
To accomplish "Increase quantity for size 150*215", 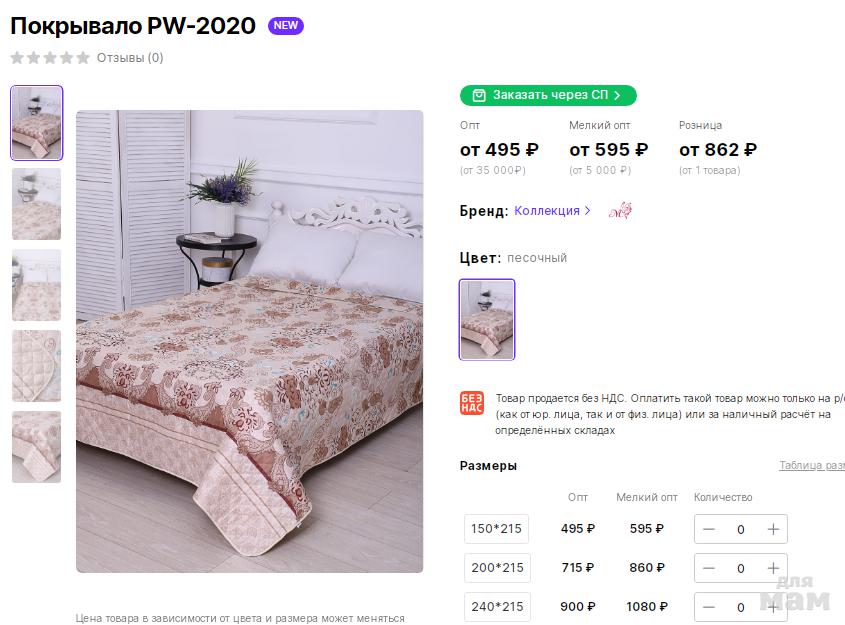I will [773, 529].
